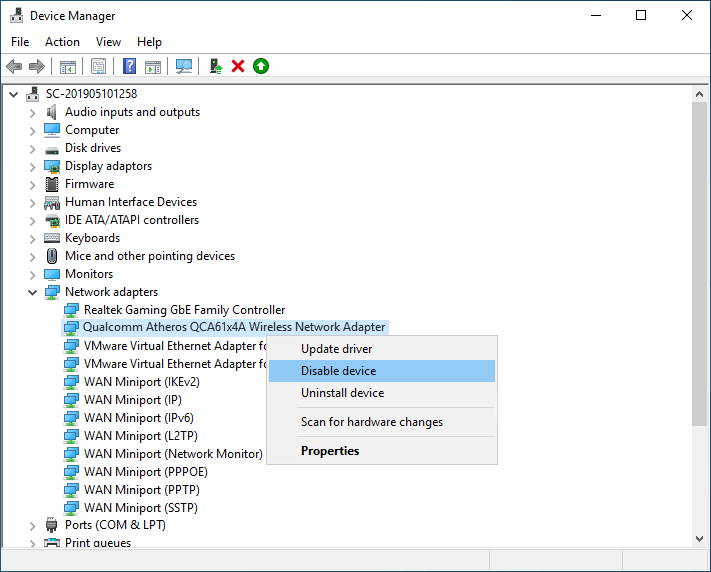
Task: Choose Scan for hardware changes context entry
Action: coord(382,422)
